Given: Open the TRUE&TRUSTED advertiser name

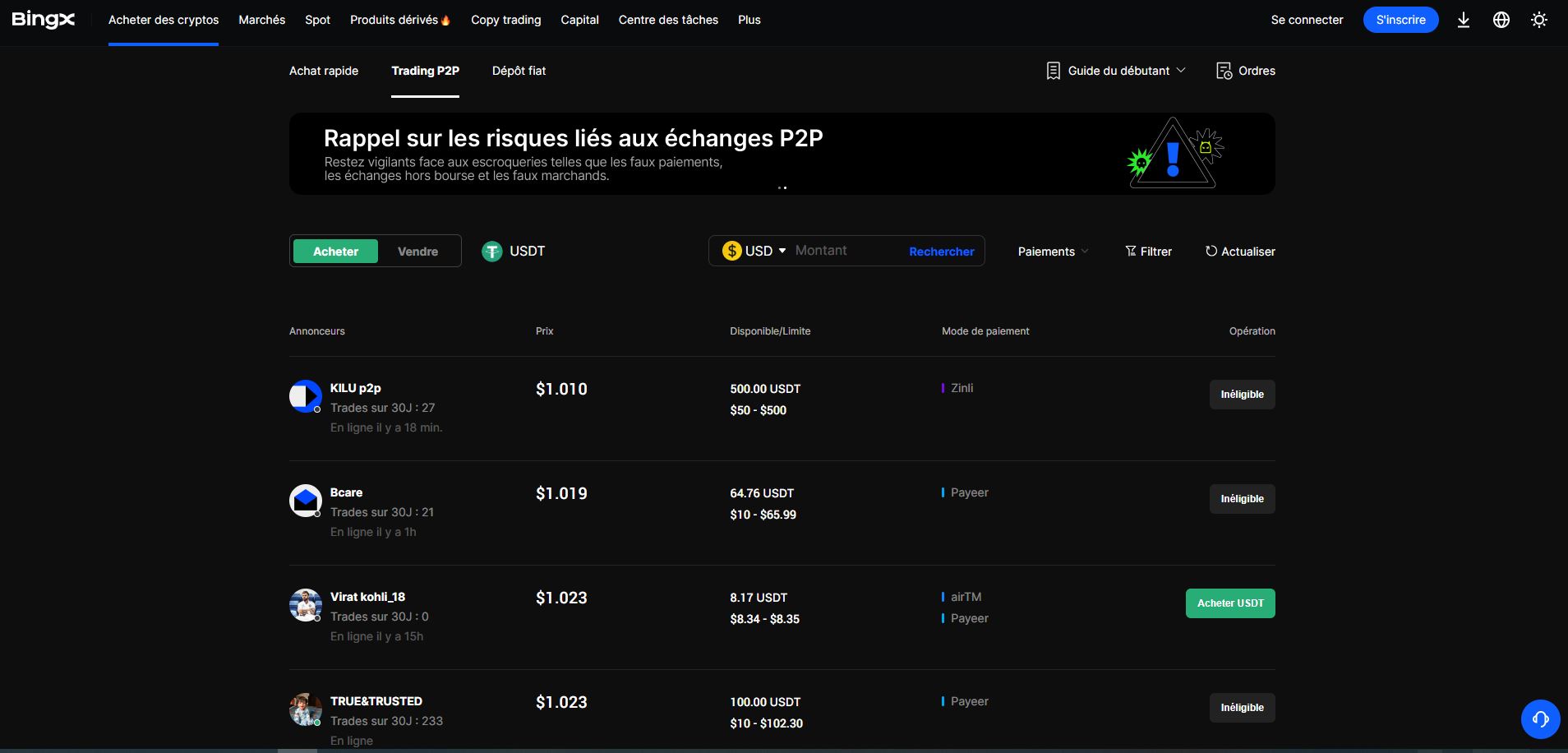Looking at the screenshot, I should tap(376, 701).
